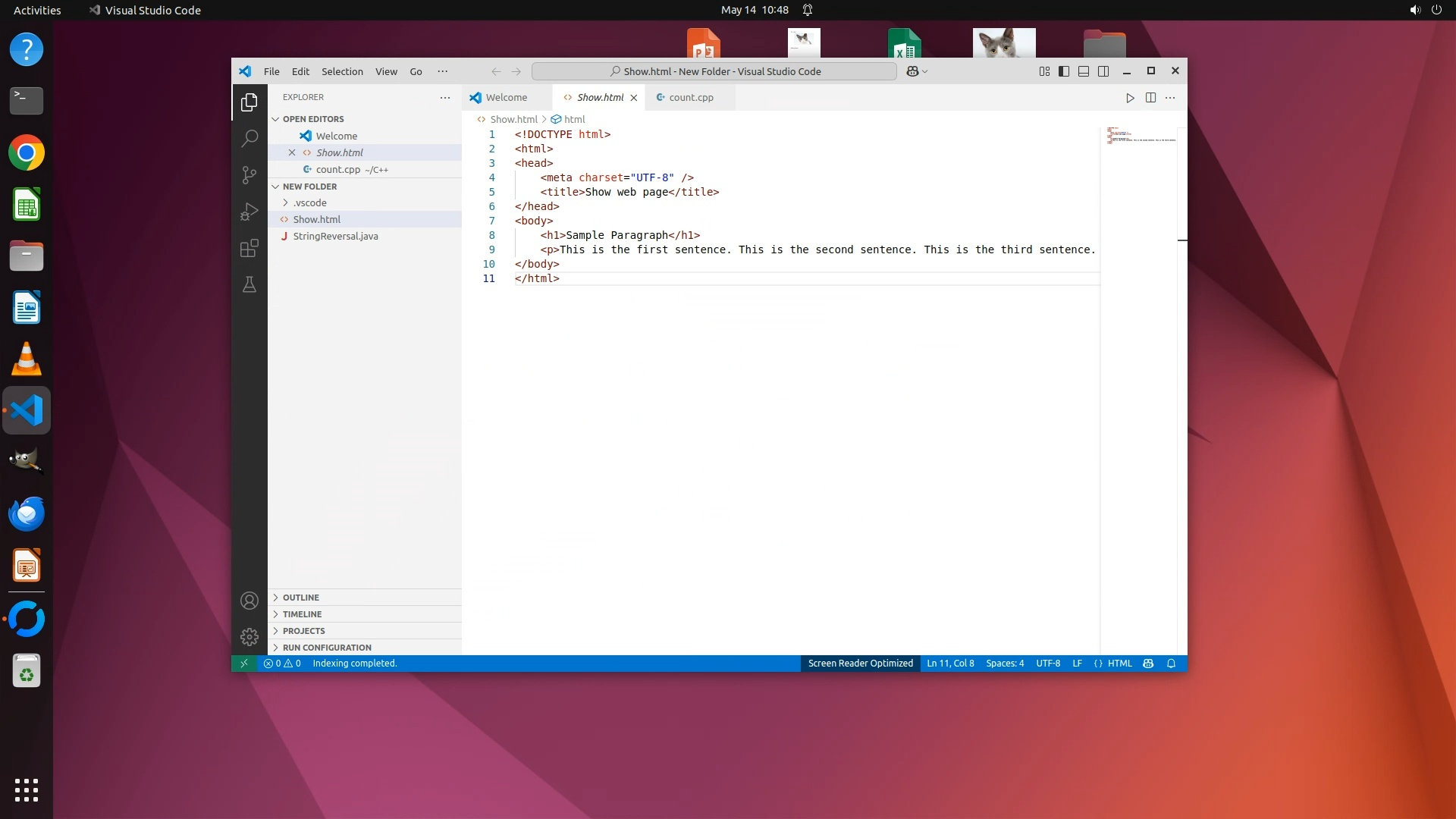Click HTML language mode in status bar
Viewport: 1456px width, 819px height.
[1119, 664]
